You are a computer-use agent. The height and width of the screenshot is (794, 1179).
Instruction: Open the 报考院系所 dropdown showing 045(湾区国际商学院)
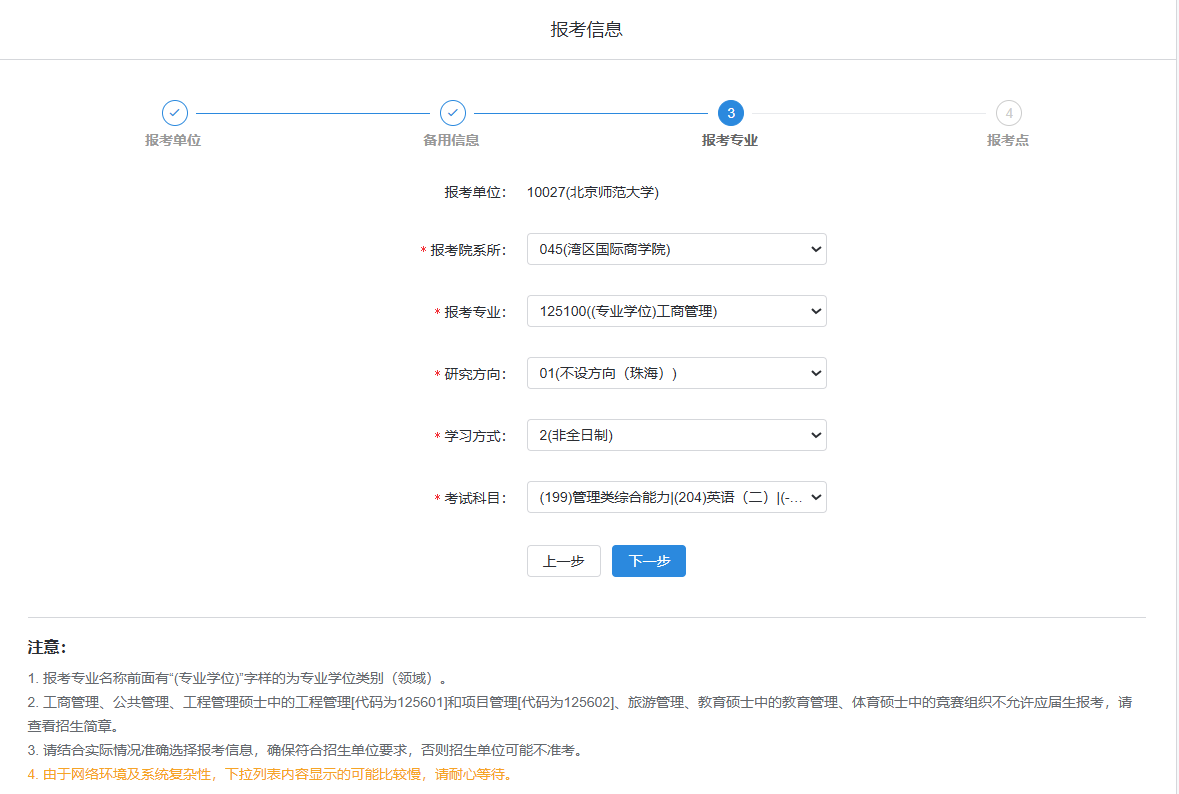(x=676, y=248)
